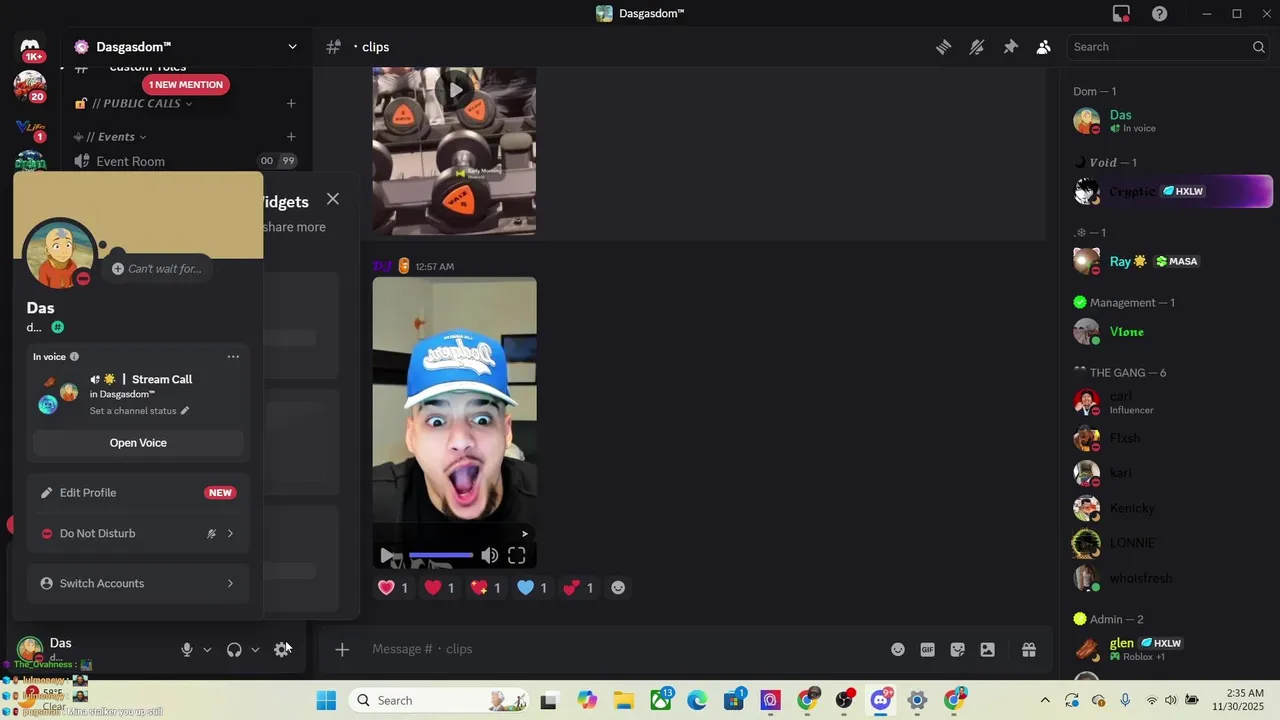
Task: Open the GIF picker
Action: pos(928,649)
